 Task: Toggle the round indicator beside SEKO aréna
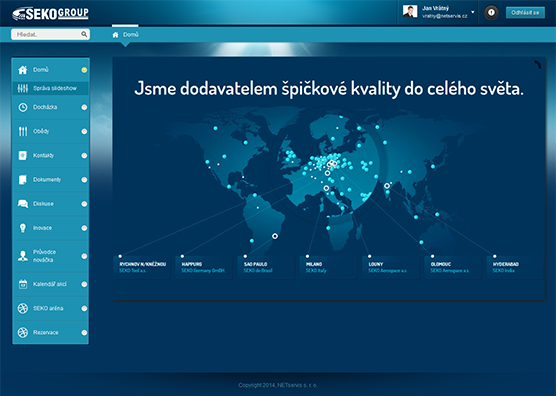pos(84,308)
